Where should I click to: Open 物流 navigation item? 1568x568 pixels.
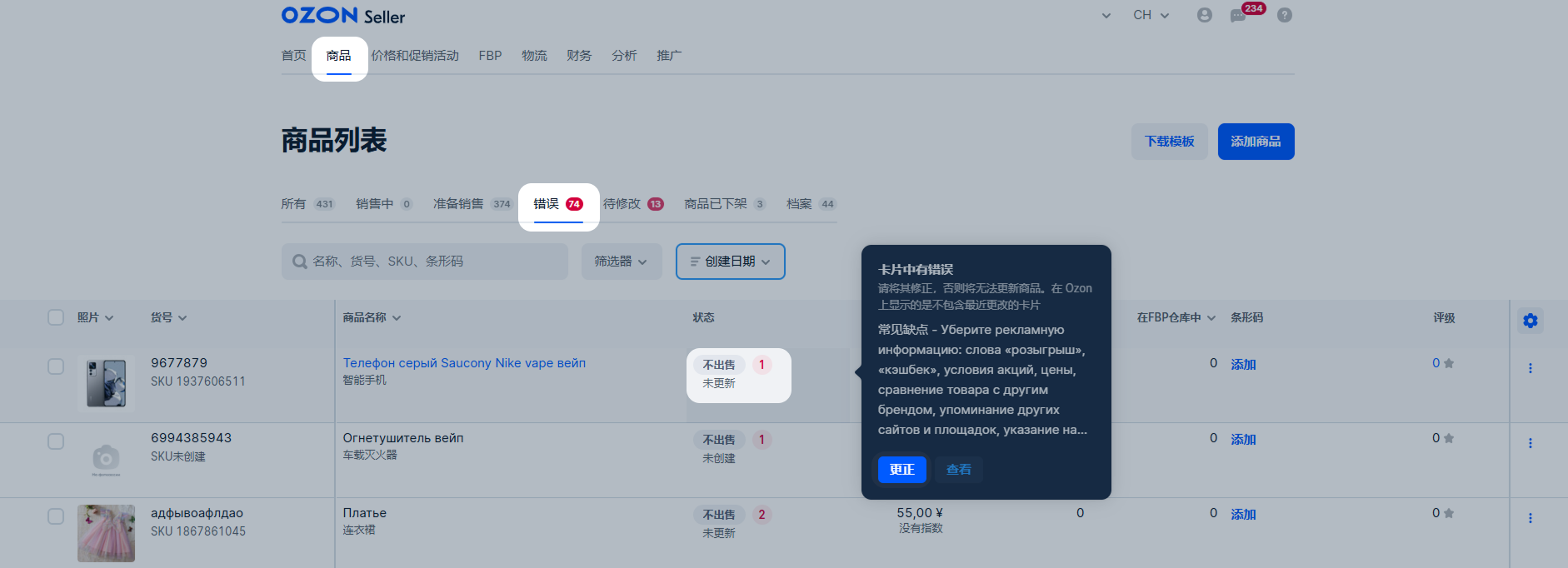click(534, 56)
